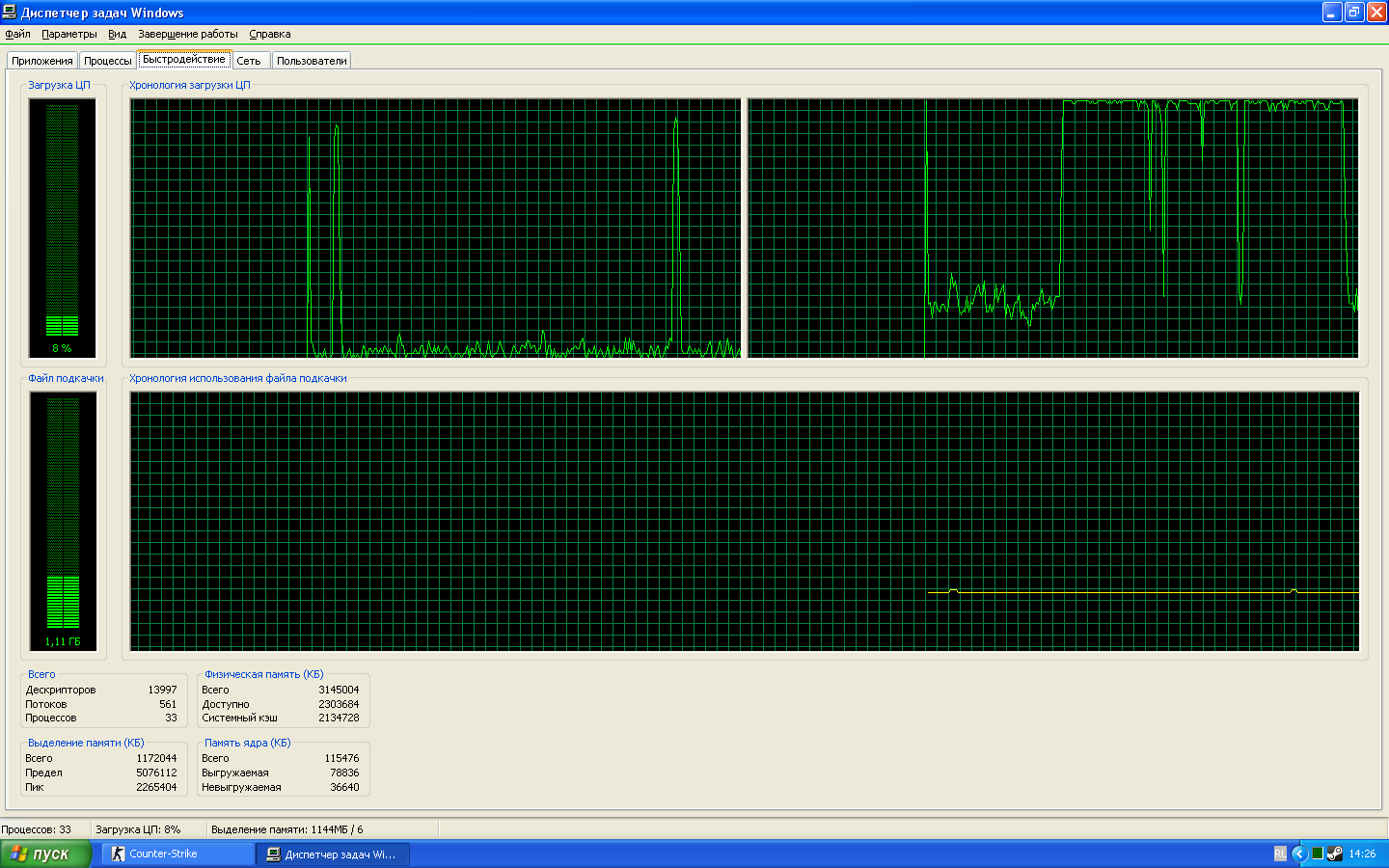
Task: Click the Предел value 5076112
Action: coord(156,773)
